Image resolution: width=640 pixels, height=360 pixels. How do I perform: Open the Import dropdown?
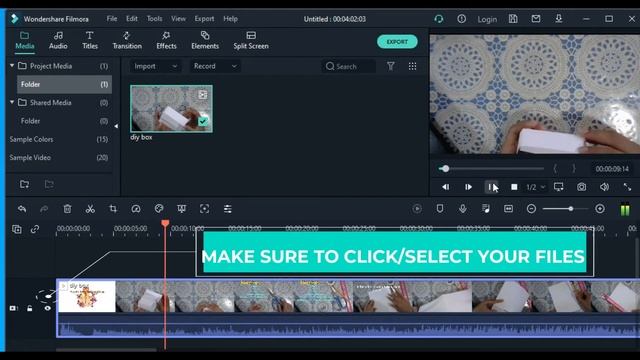tap(155, 66)
